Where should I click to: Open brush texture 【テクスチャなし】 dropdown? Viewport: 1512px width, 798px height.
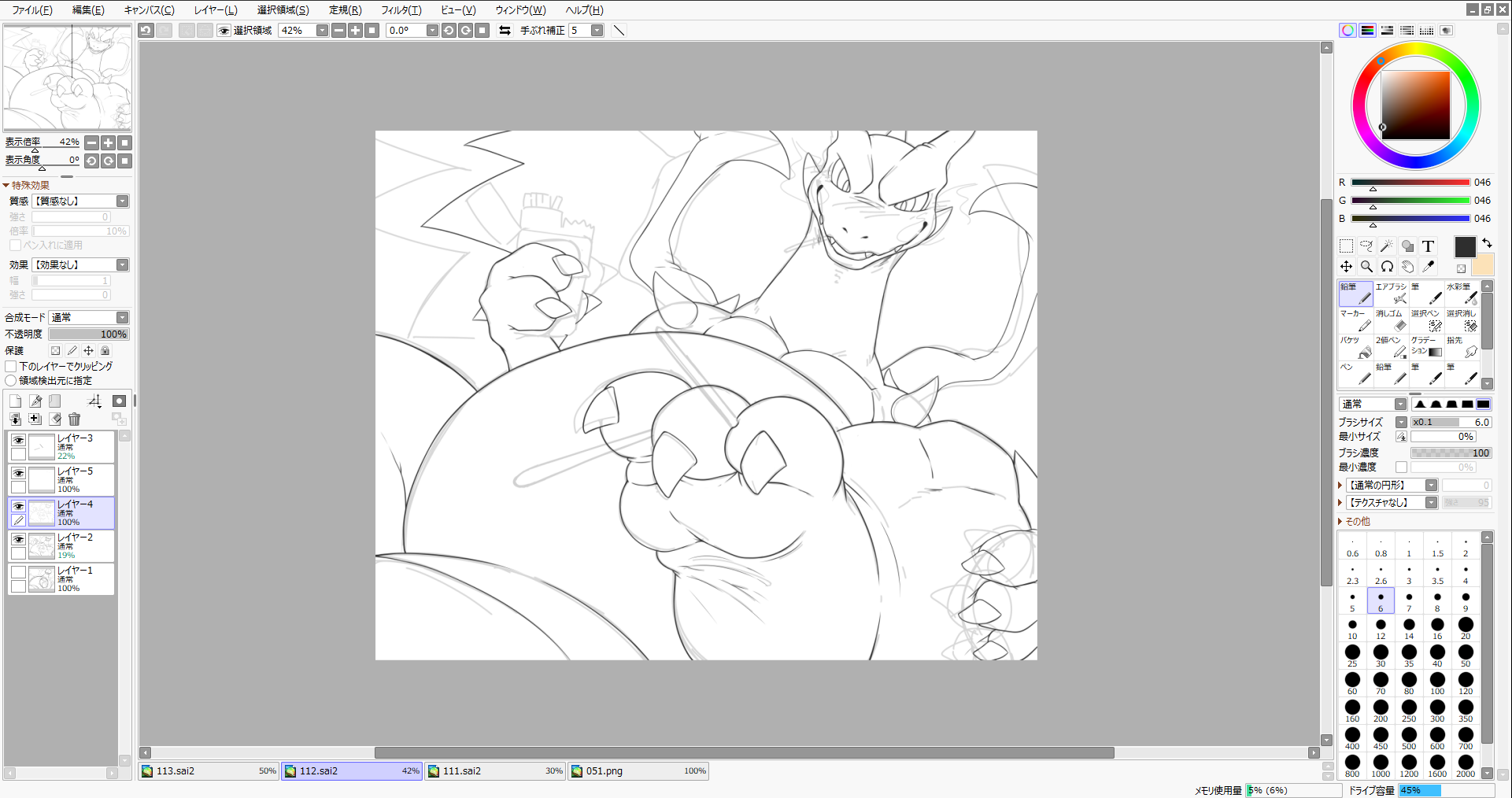[x=1431, y=503]
